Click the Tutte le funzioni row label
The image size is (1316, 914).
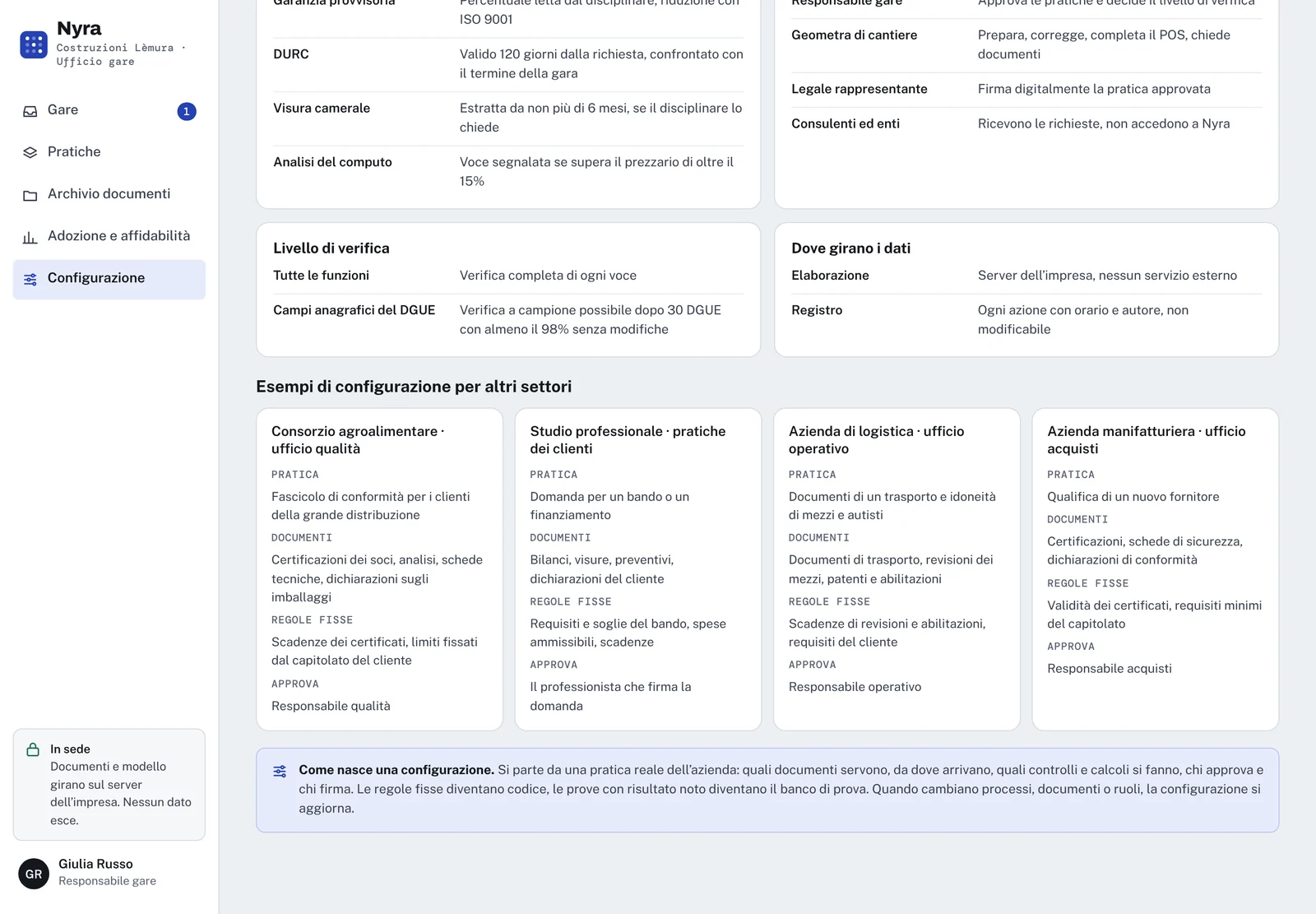point(321,276)
